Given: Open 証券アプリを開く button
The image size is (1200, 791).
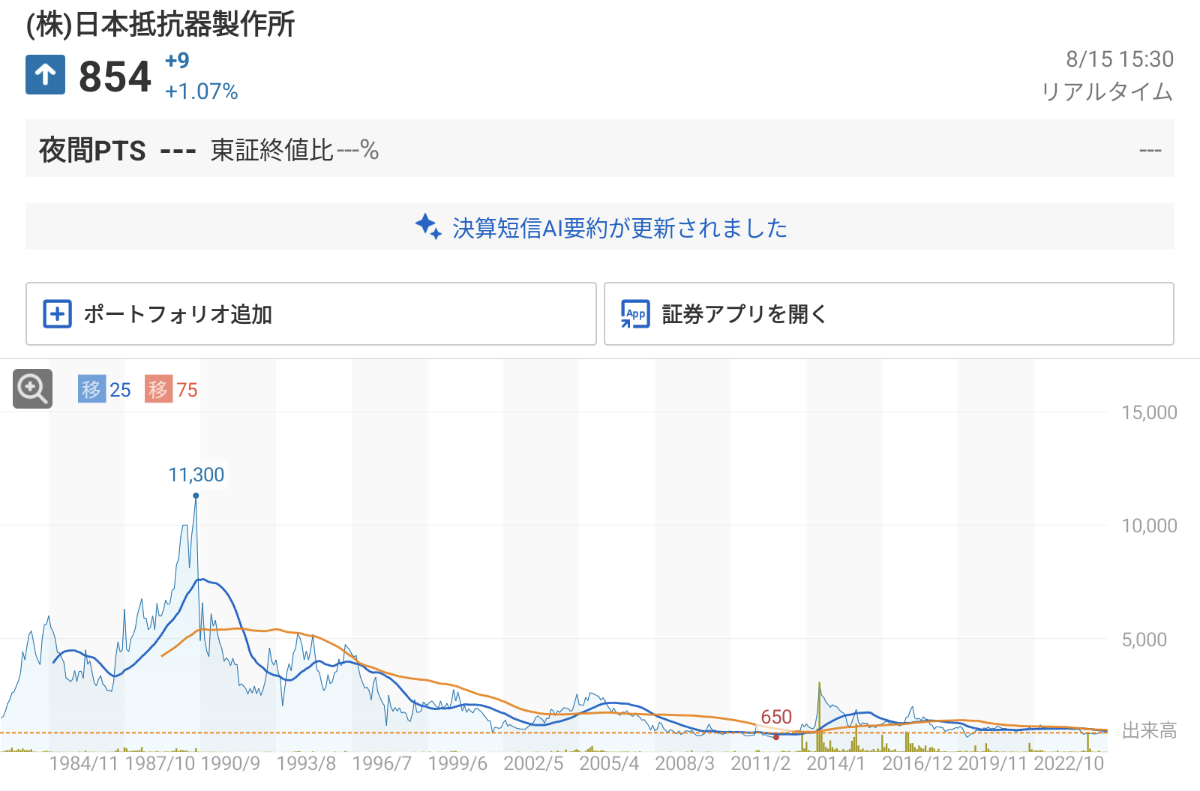Looking at the screenshot, I should 888,314.
